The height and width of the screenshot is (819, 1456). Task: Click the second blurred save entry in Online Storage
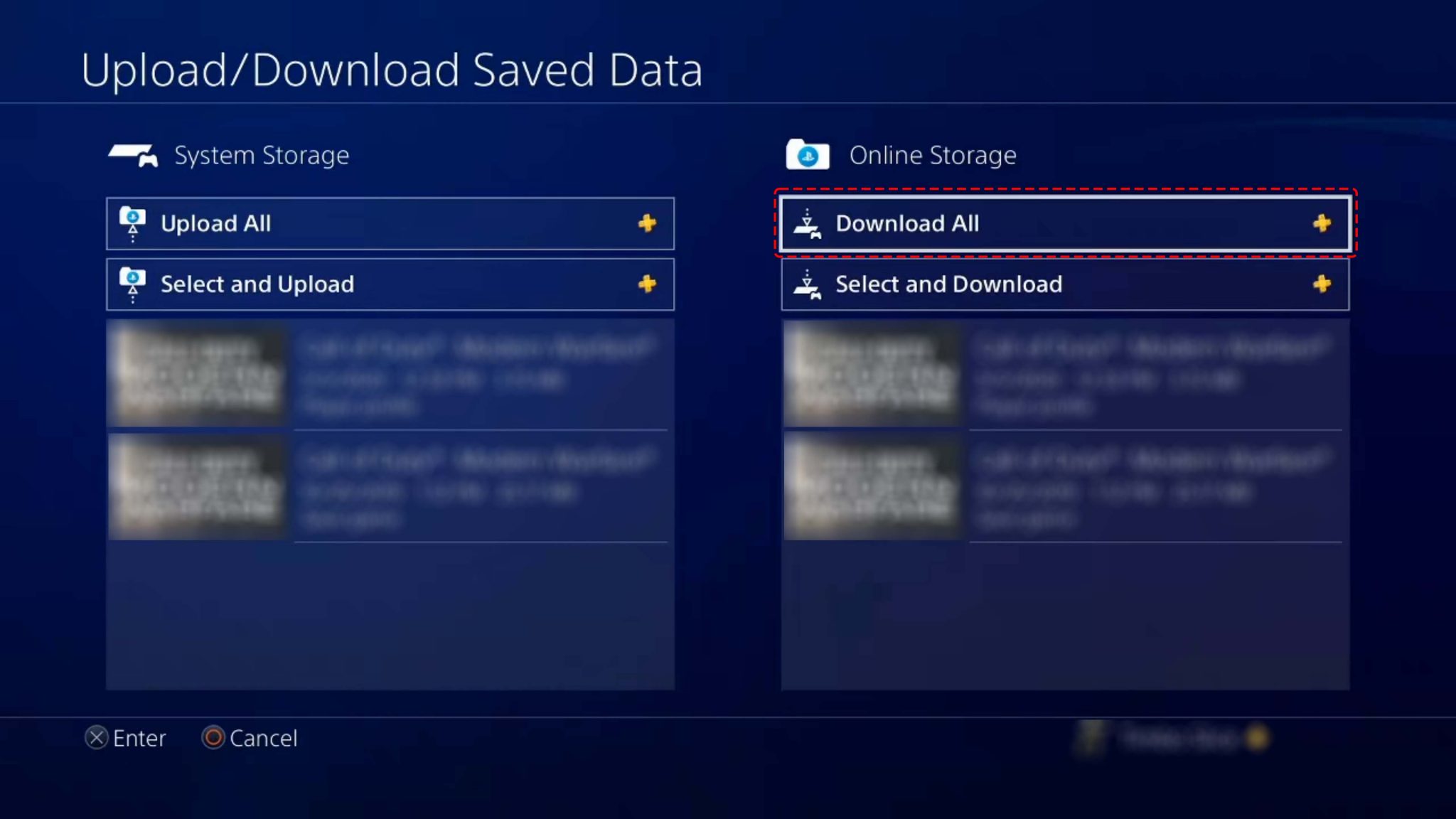pyautogui.click(x=1063, y=487)
